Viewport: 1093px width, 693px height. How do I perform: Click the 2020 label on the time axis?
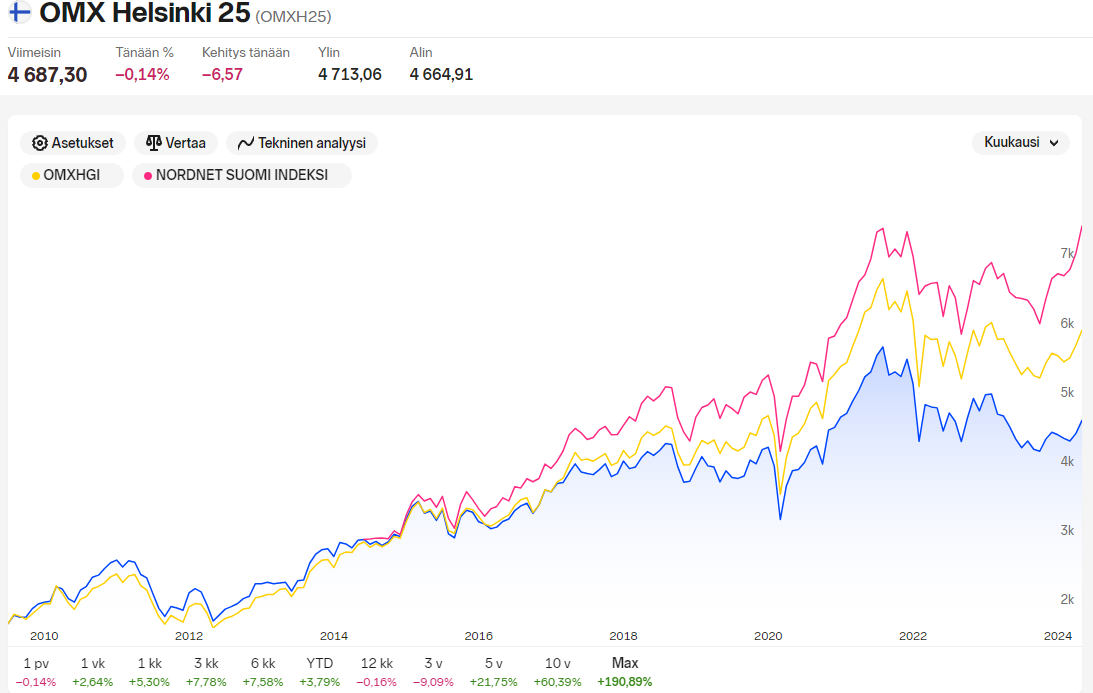coord(768,636)
